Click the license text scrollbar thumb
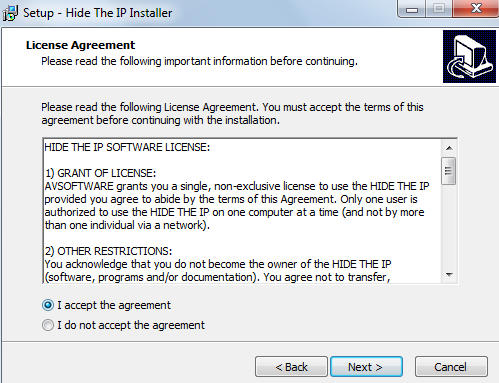 [449, 171]
